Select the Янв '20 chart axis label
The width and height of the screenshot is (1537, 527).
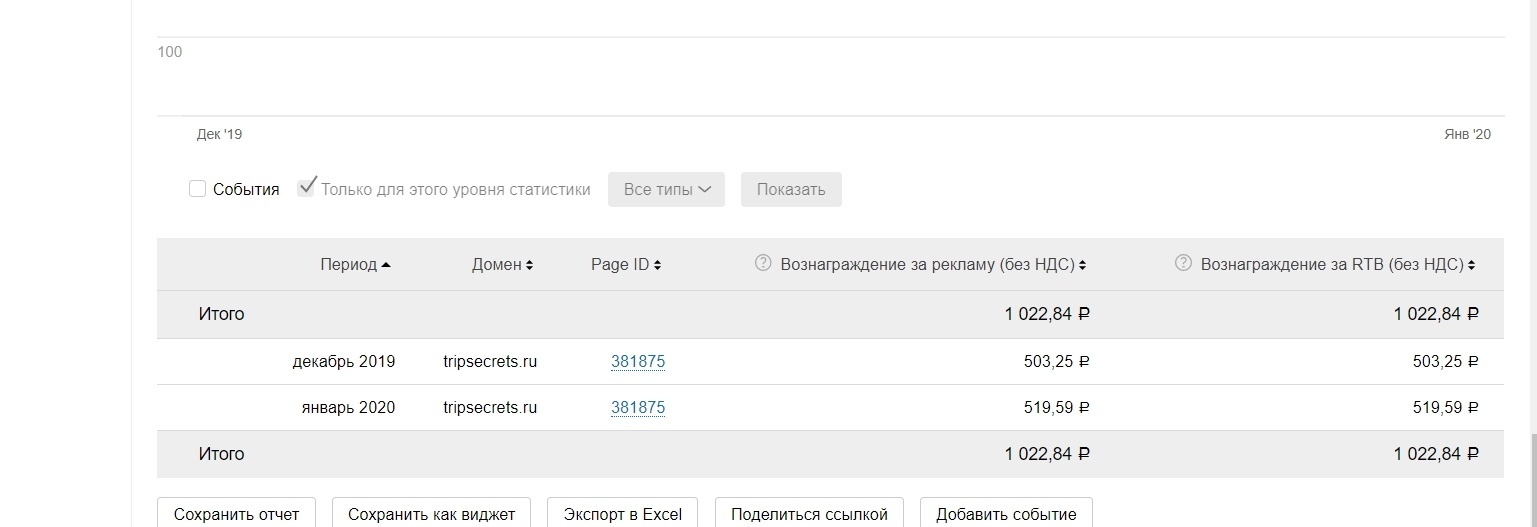pyautogui.click(x=1467, y=134)
